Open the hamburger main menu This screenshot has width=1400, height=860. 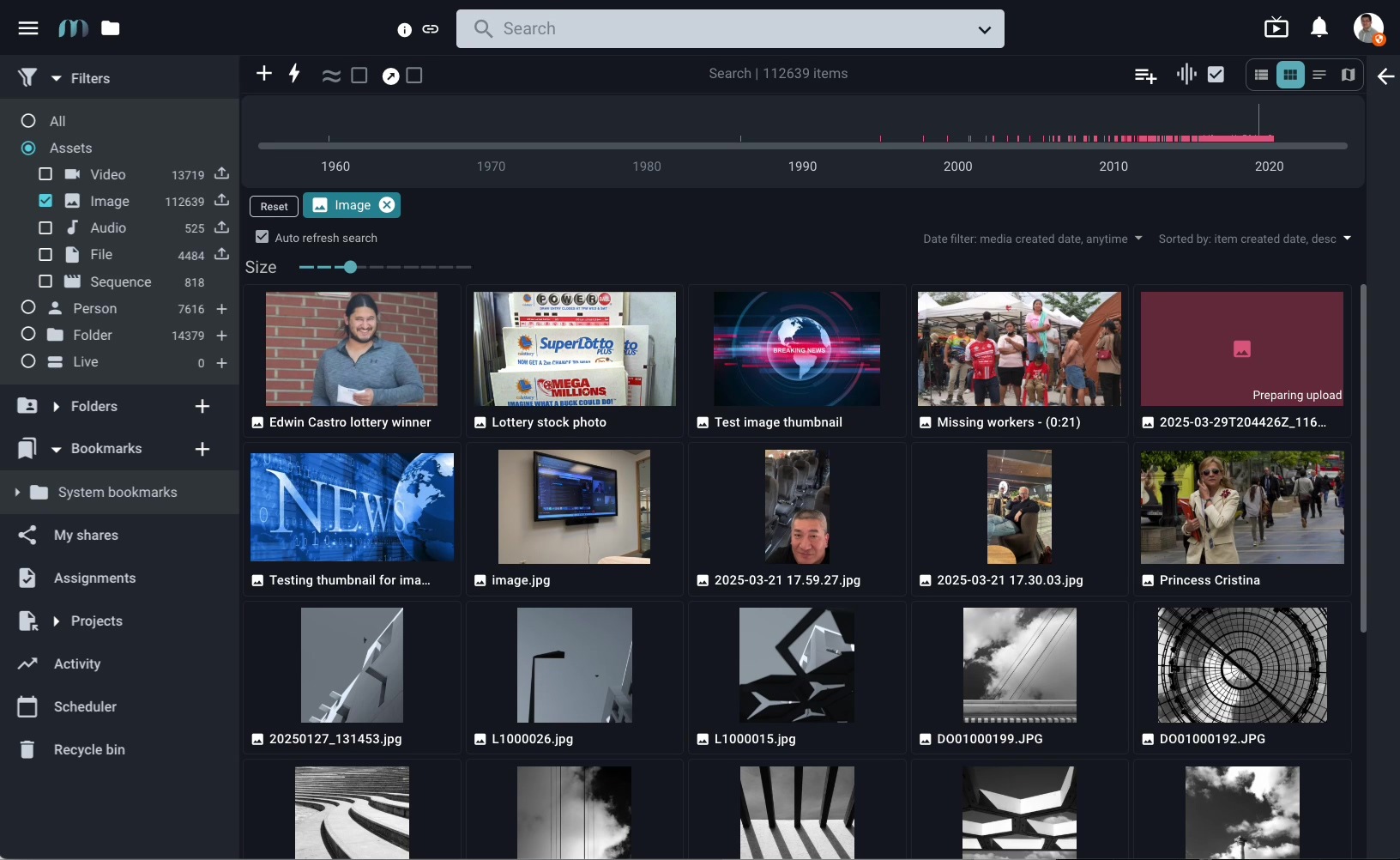coord(28,28)
